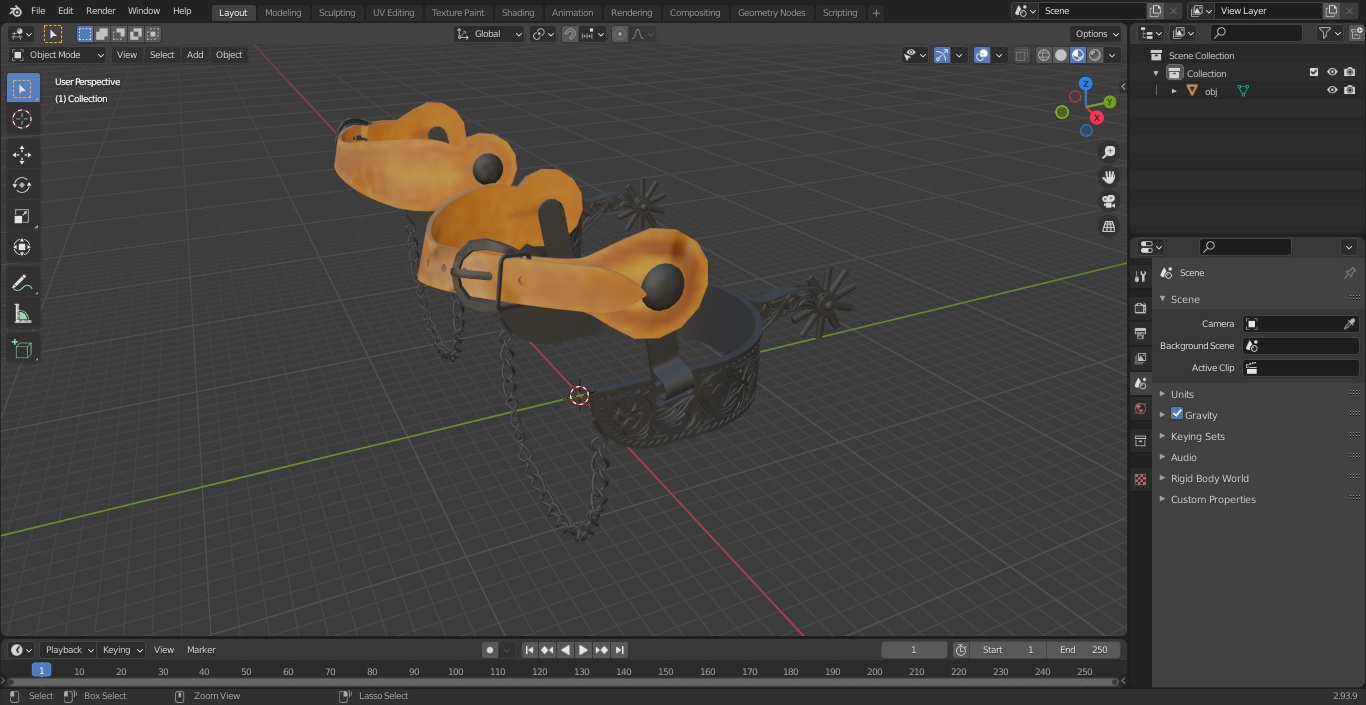Viewport: 1366px width, 705px height.
Task: Open the Render properties tab
Action: pyautogui.click(x=1140, y=308)
